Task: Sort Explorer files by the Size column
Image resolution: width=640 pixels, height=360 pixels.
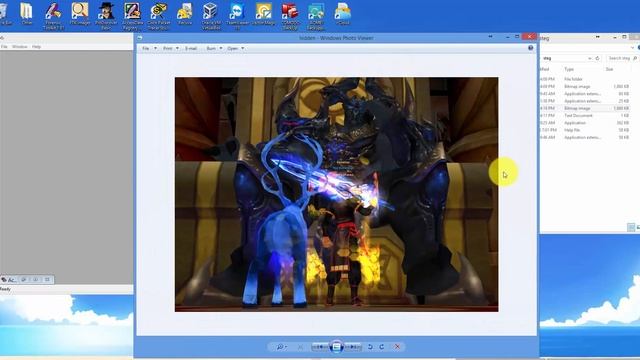Action: 609,69
